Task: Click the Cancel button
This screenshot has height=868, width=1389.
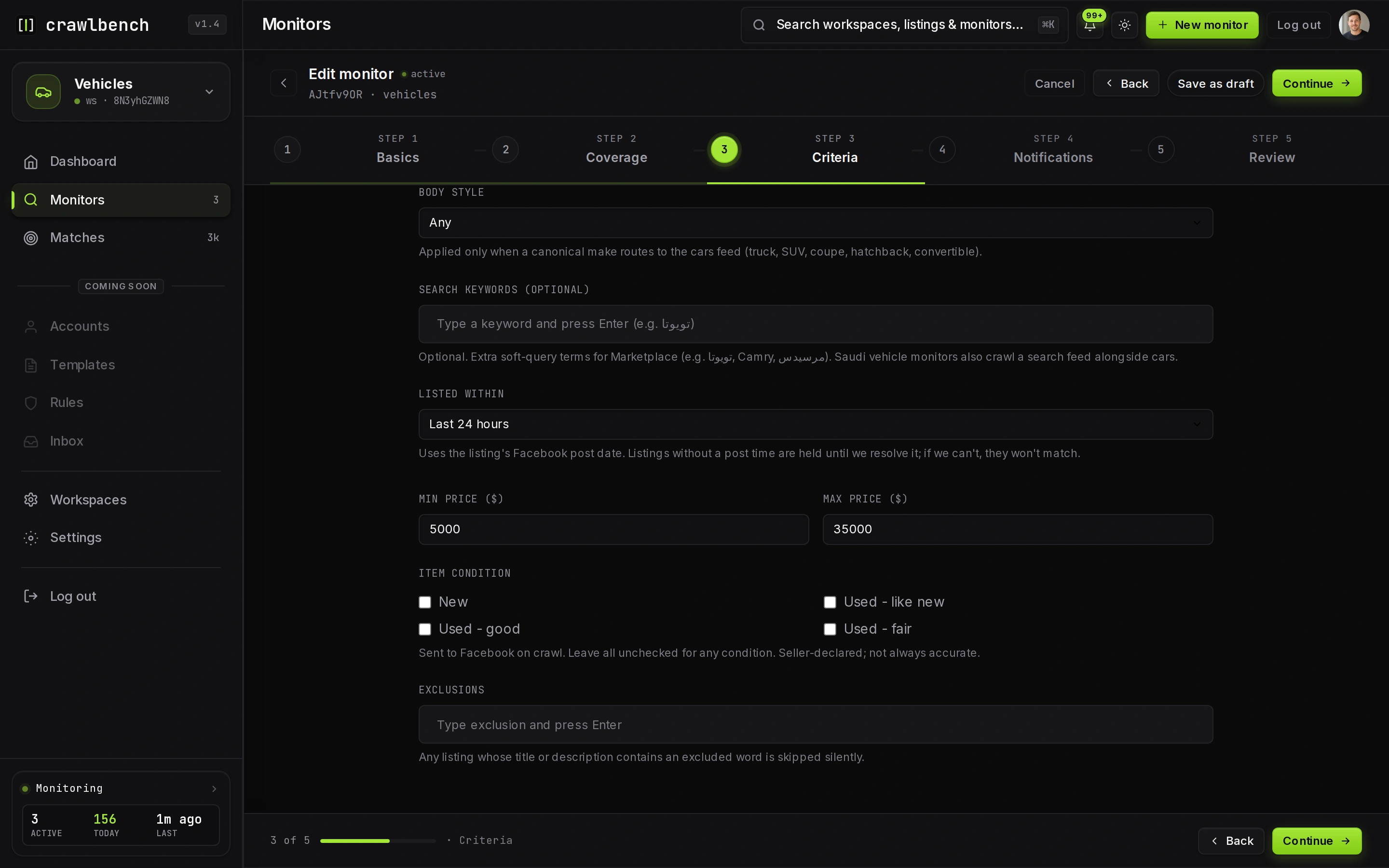Action: [x=1054, y=83]
